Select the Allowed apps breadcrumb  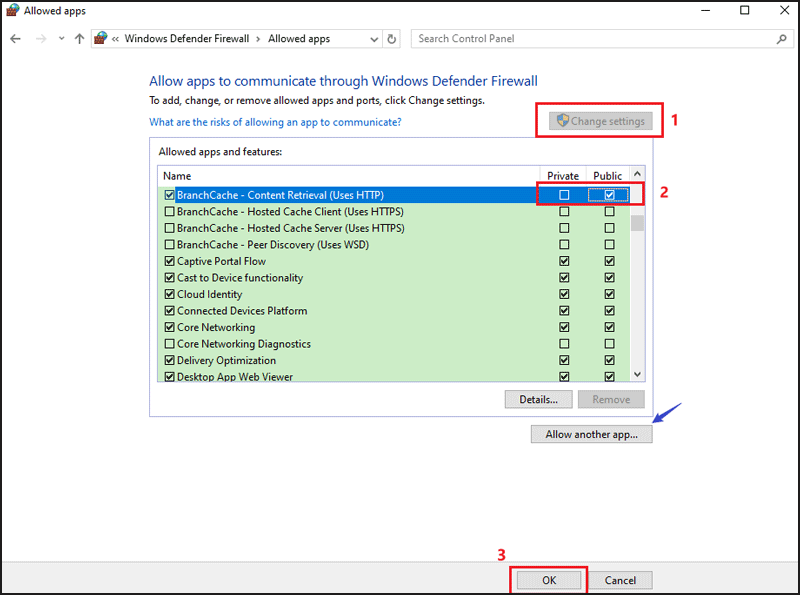click(x=299, y=39)
